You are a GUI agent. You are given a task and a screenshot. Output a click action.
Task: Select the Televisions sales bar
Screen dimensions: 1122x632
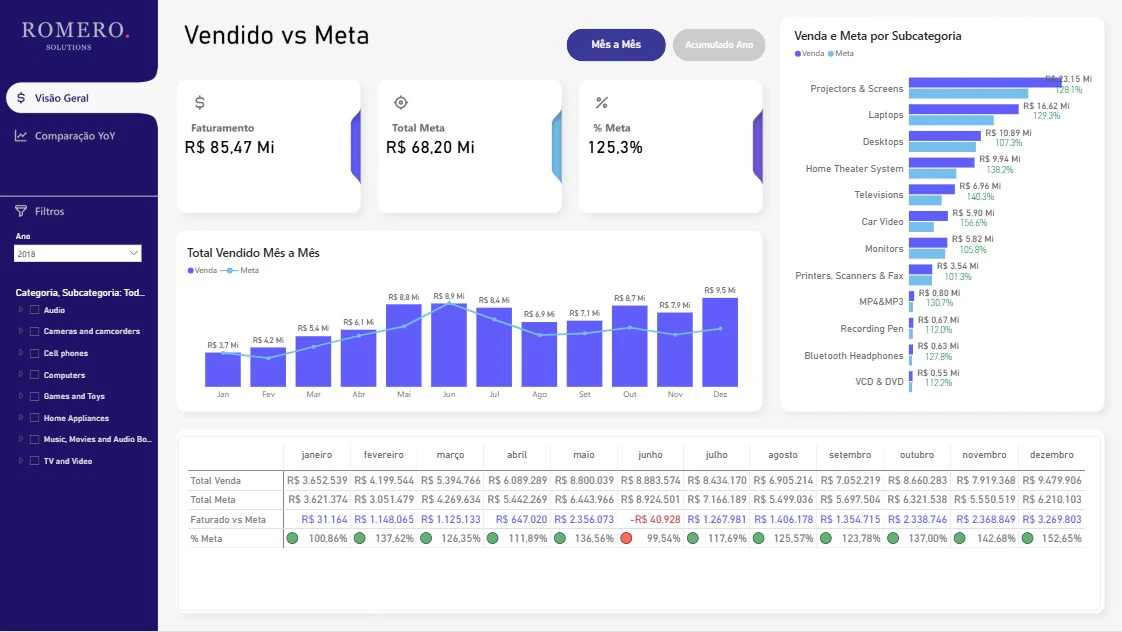[x=932, y=189]
